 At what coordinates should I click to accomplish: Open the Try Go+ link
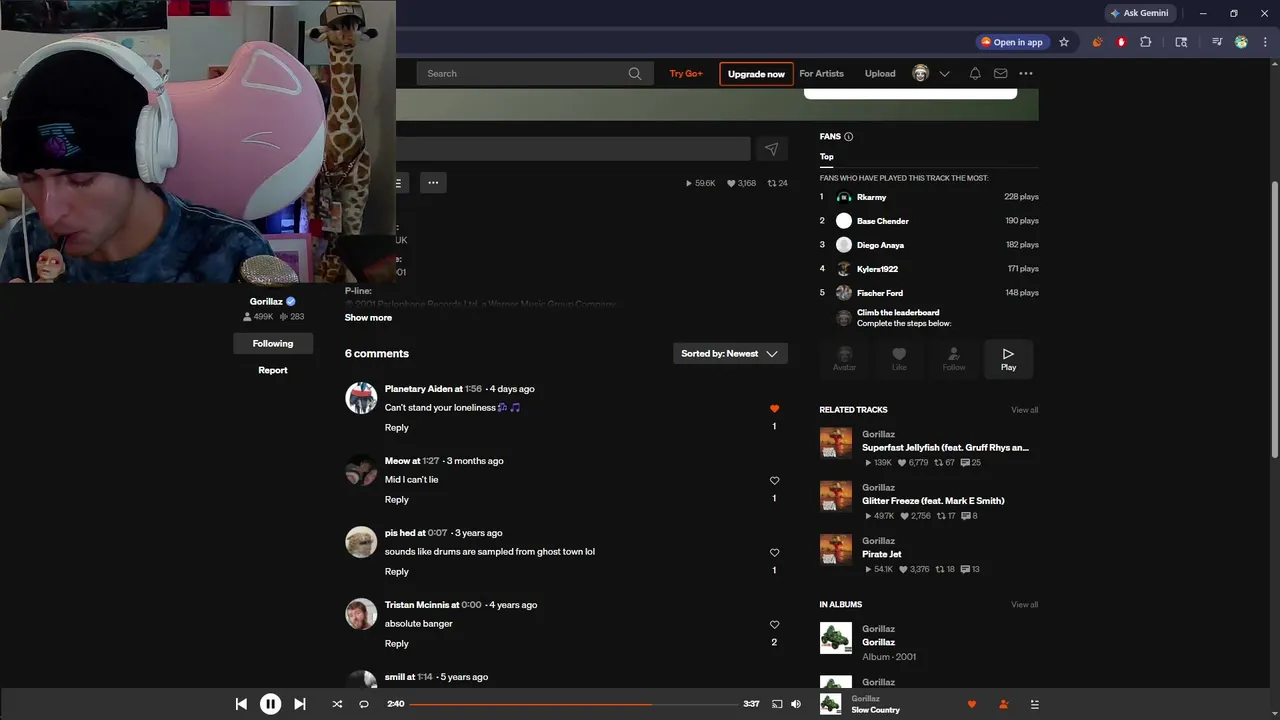coord(686,73)
